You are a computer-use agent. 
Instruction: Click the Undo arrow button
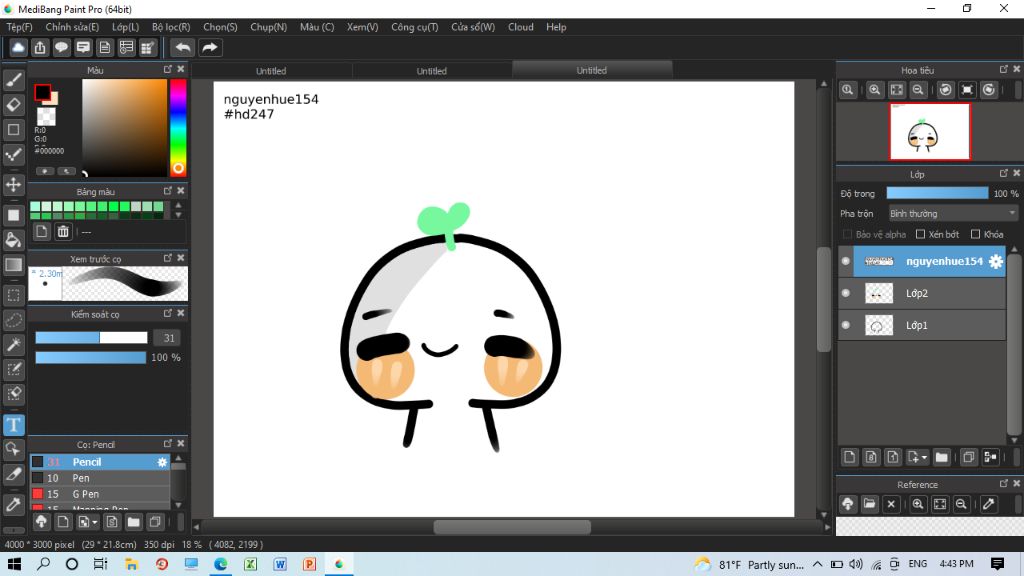point(183,48)
